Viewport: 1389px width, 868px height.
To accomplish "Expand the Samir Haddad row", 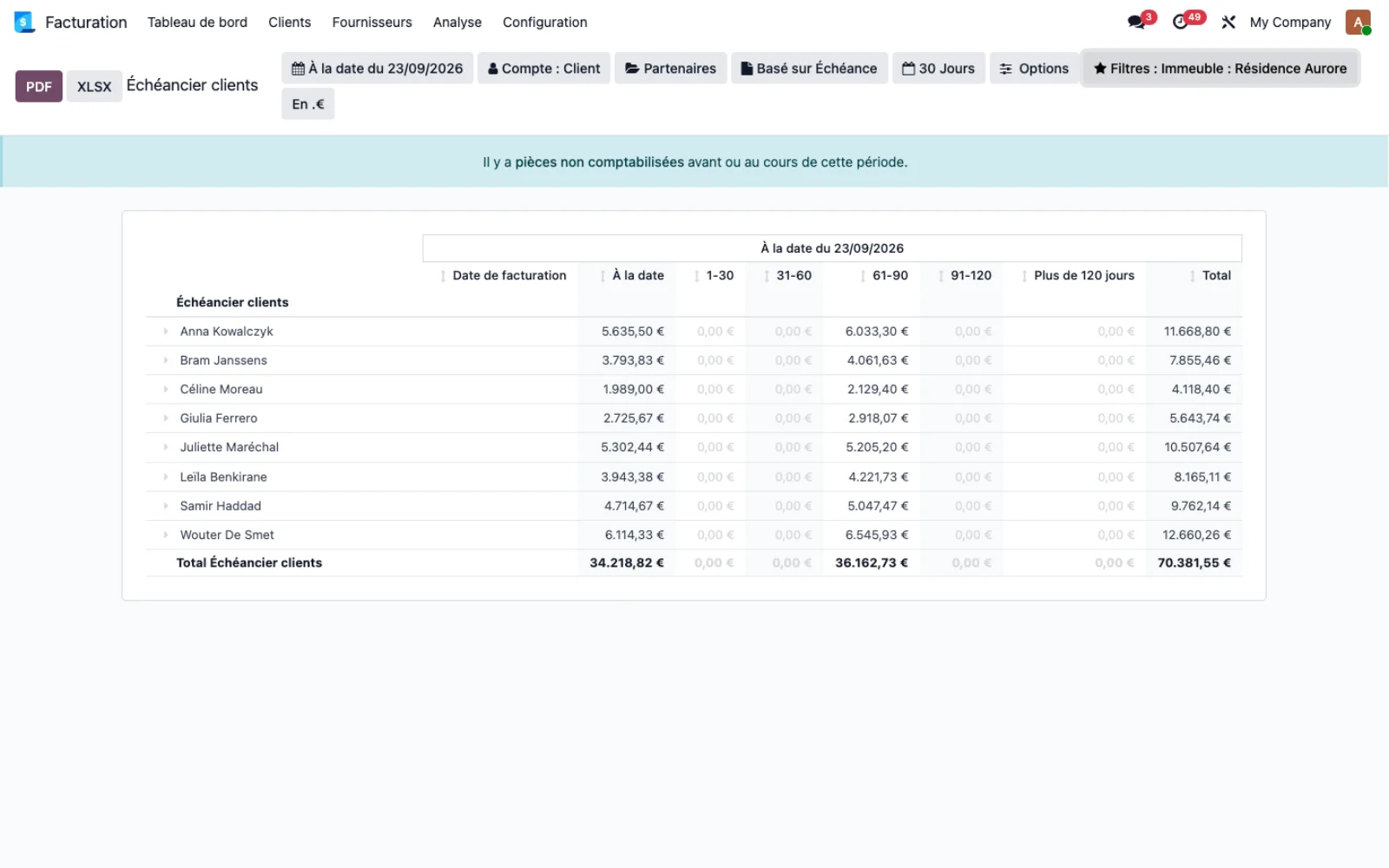I will tap(166, 506).
